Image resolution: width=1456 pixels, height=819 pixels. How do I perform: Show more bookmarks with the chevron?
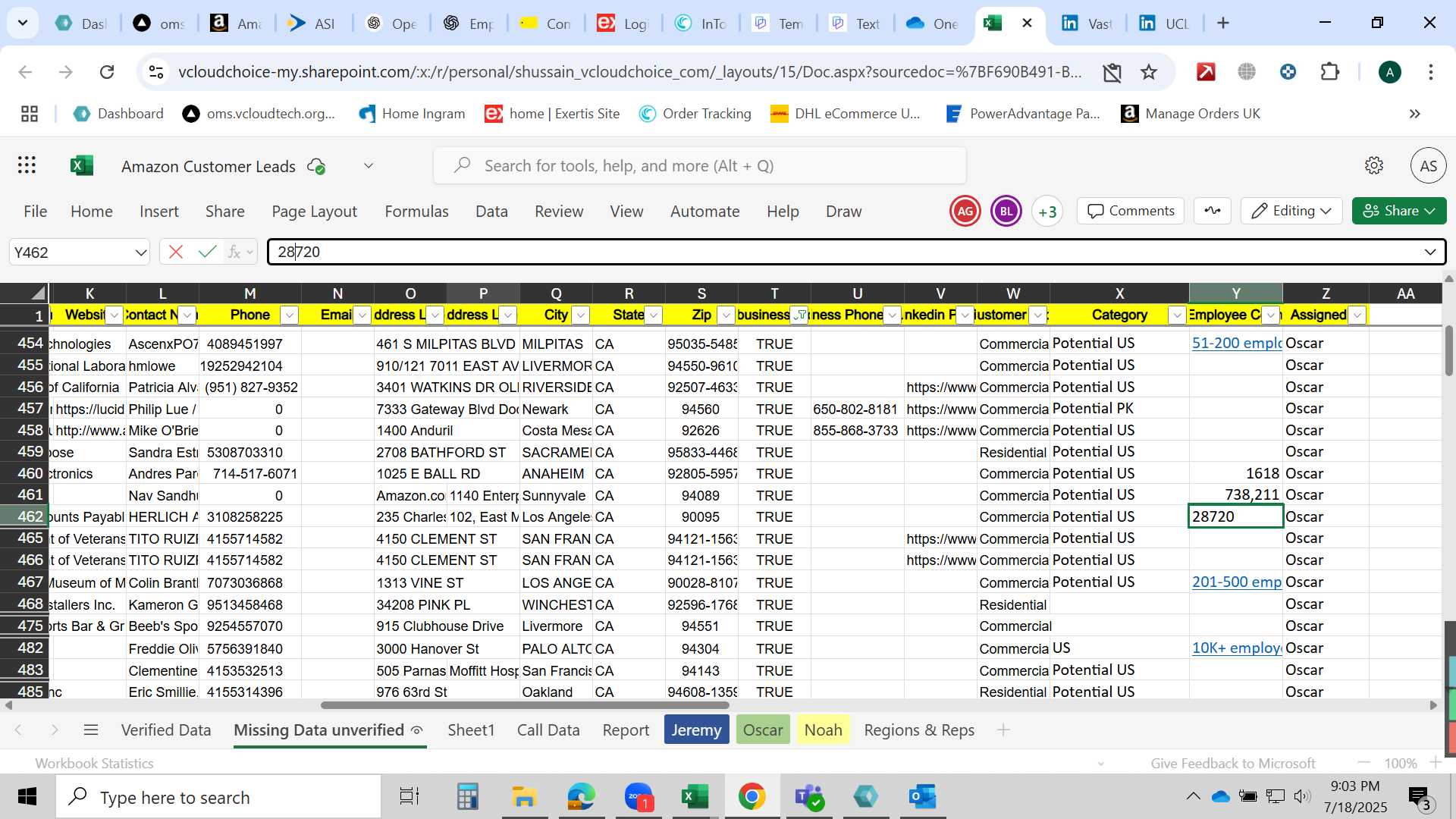tap(1415, 114)
